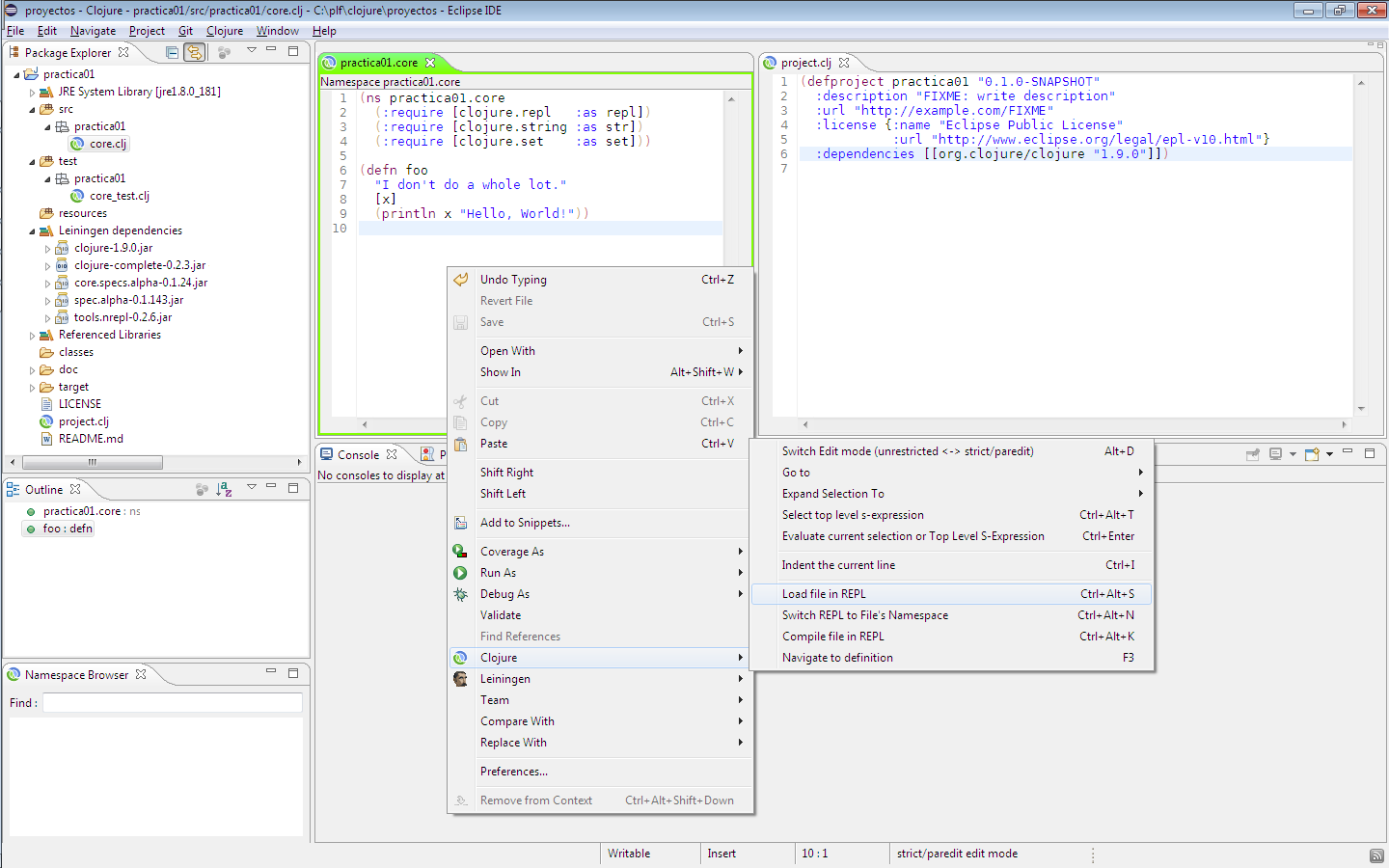The image size is (1389, 868).
Task: Choose Switch REPL to File's Namespace
Action: tap(951, 615)
